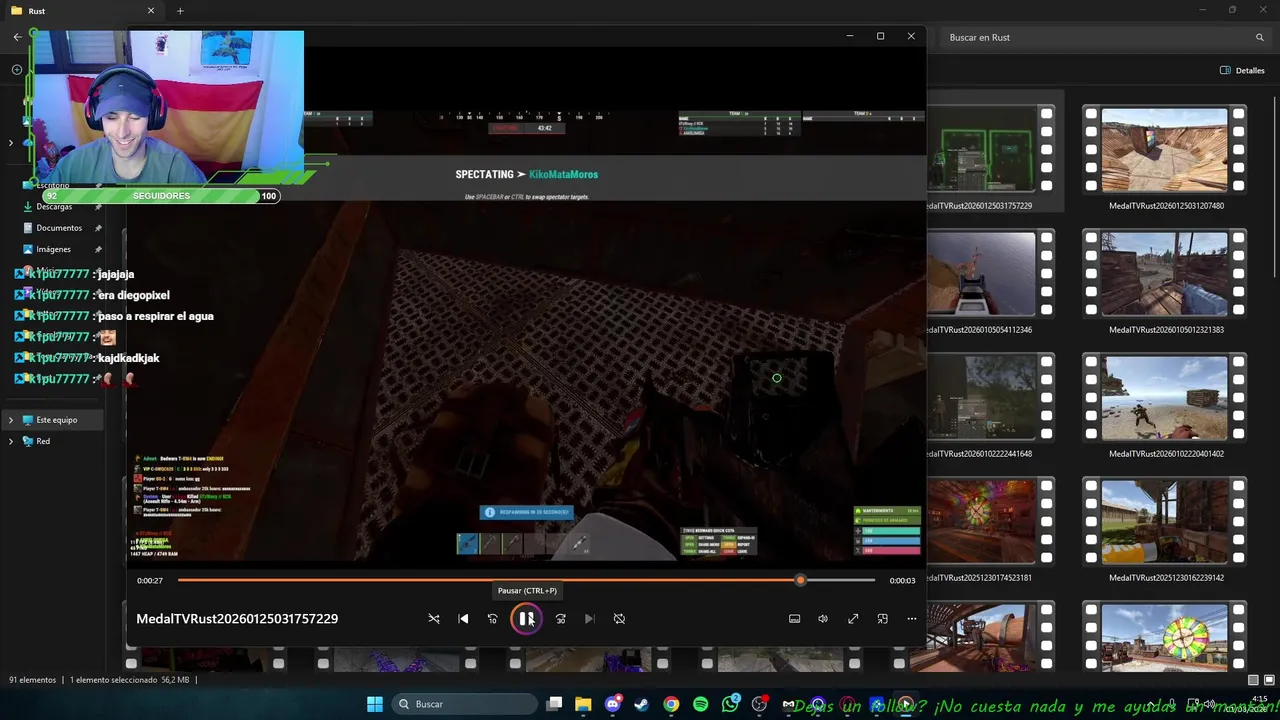Close the Rust tab in Explorer
The width and height of the screenshot is (1280, 720).
click(x=151, y=11)
